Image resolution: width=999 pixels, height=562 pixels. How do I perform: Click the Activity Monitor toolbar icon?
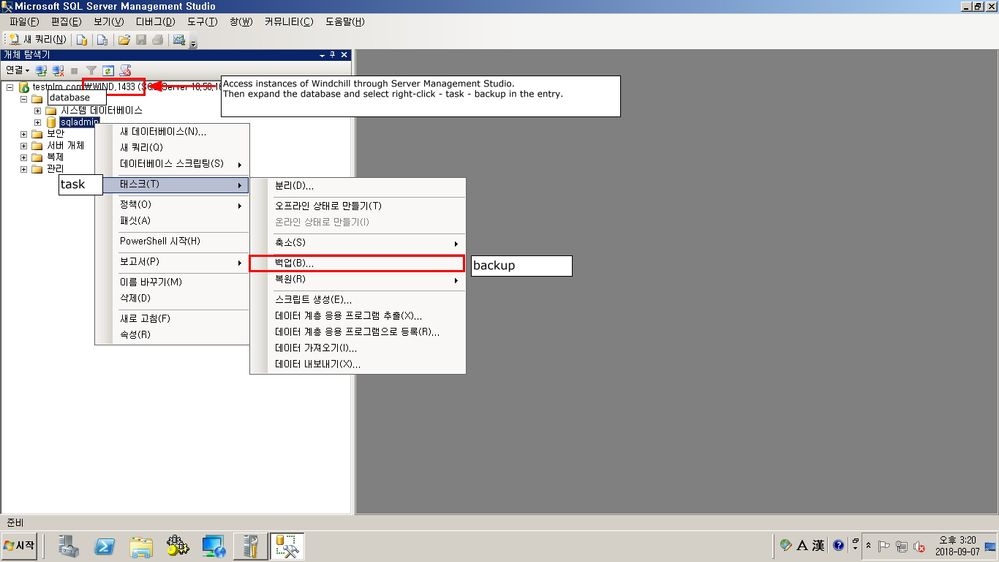tap(179, 40)
